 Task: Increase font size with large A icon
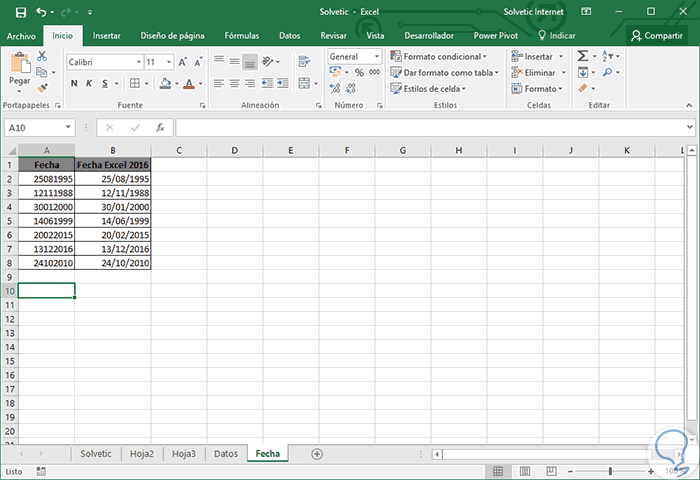click(x=183, y=62)
